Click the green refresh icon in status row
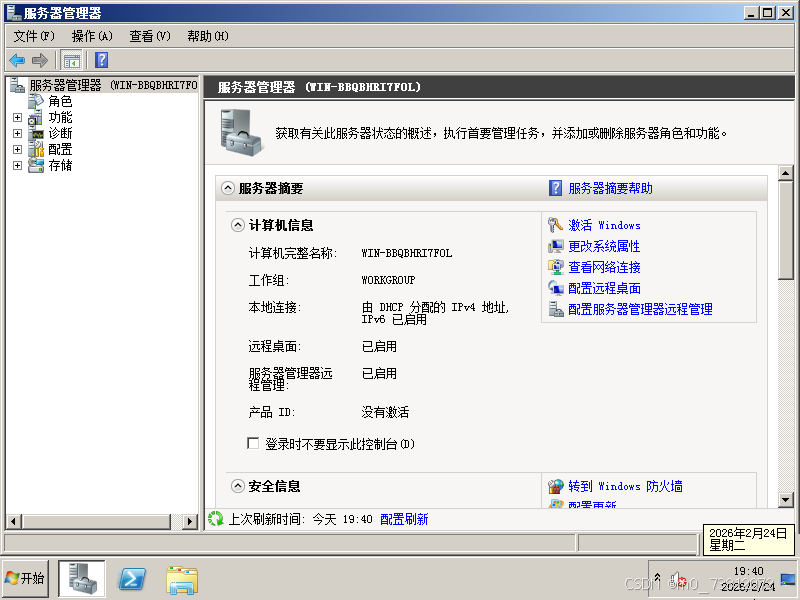The image size is (800, 600). click(216, 519)
